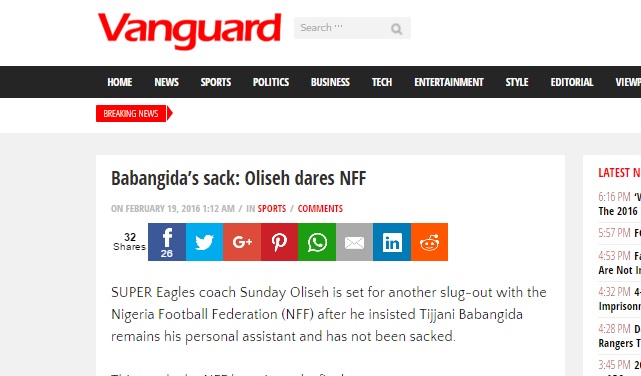Share article on Facebook
This screenshot has height=376, width=641.
[x=167, y=242]
